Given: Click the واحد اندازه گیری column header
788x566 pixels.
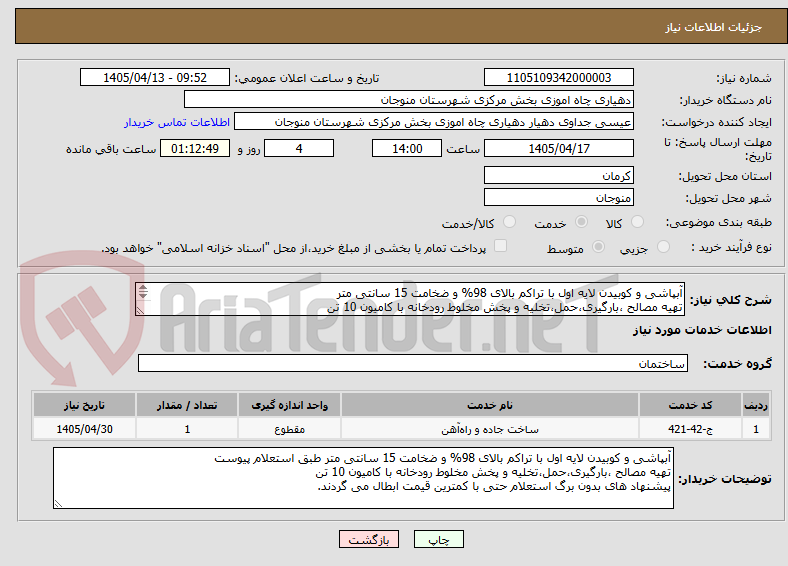Looking at the screenshot, I should (289, 405).
